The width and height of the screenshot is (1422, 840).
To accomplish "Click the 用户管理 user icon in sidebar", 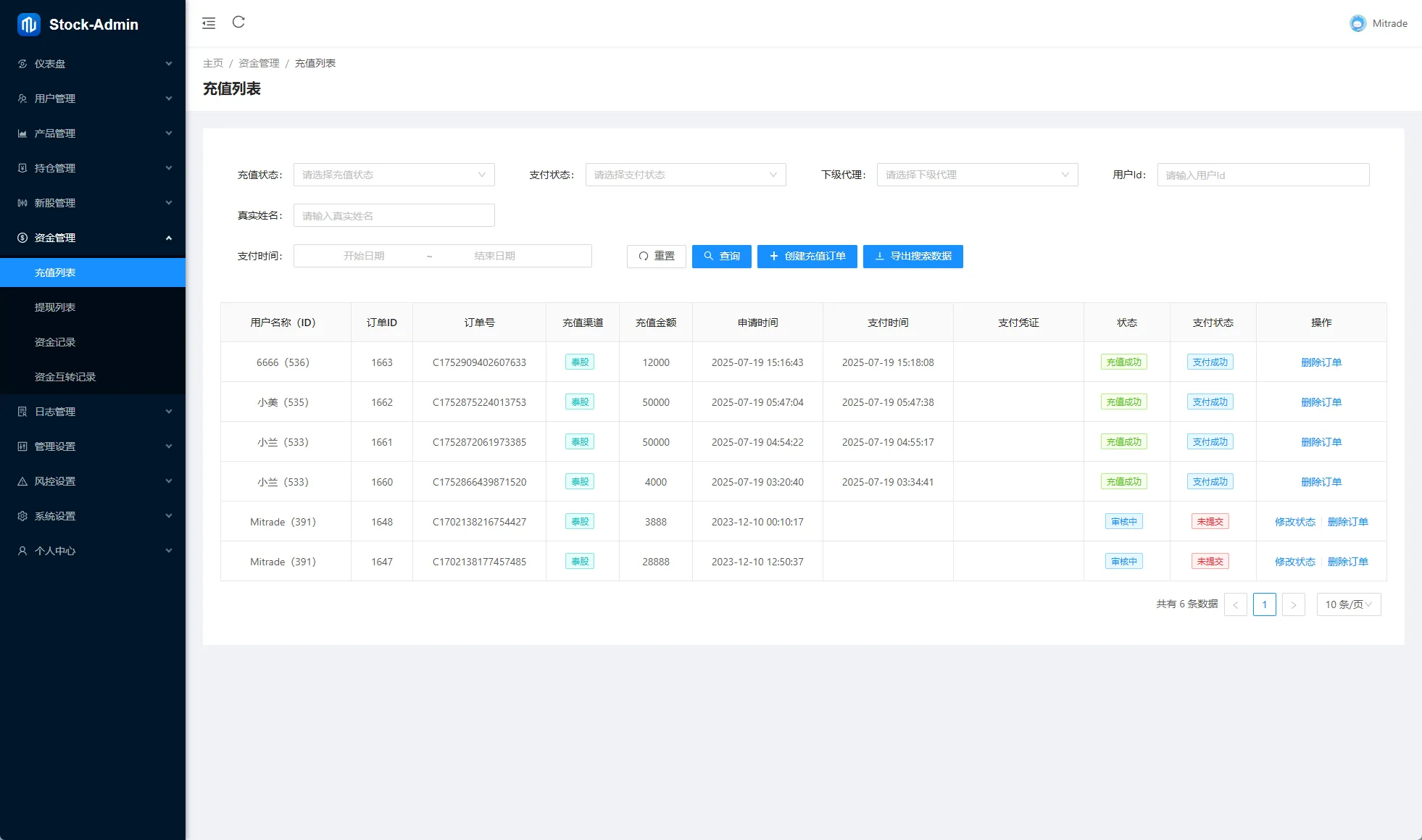I will (x=22, y=99).
